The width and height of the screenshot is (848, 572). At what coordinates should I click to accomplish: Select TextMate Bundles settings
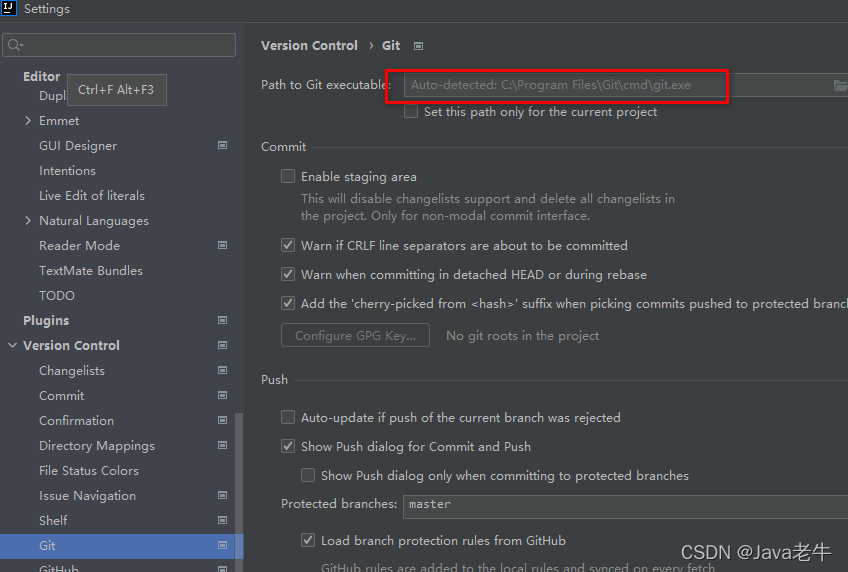point(91,270)
